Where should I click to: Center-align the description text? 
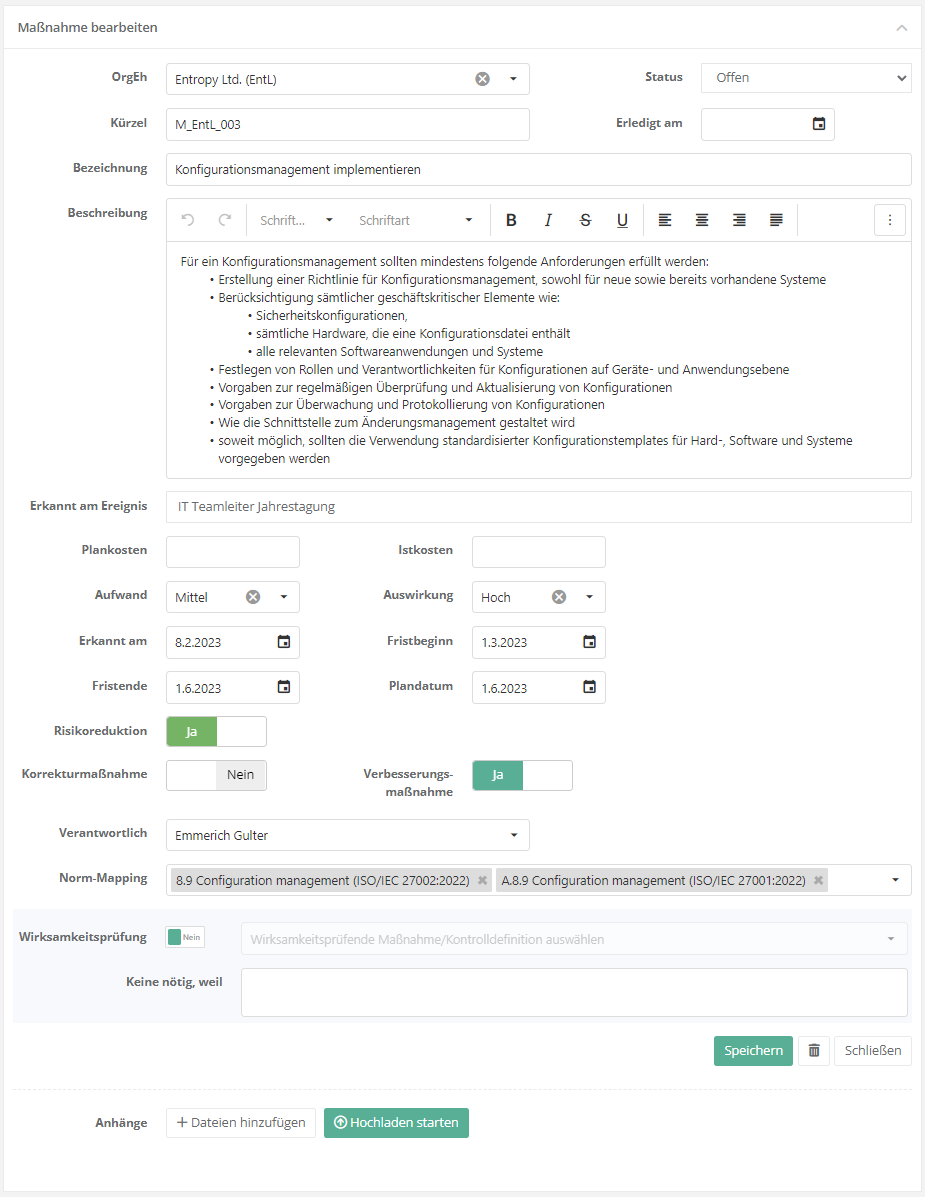pyautogui.click(x=702, y=221)
